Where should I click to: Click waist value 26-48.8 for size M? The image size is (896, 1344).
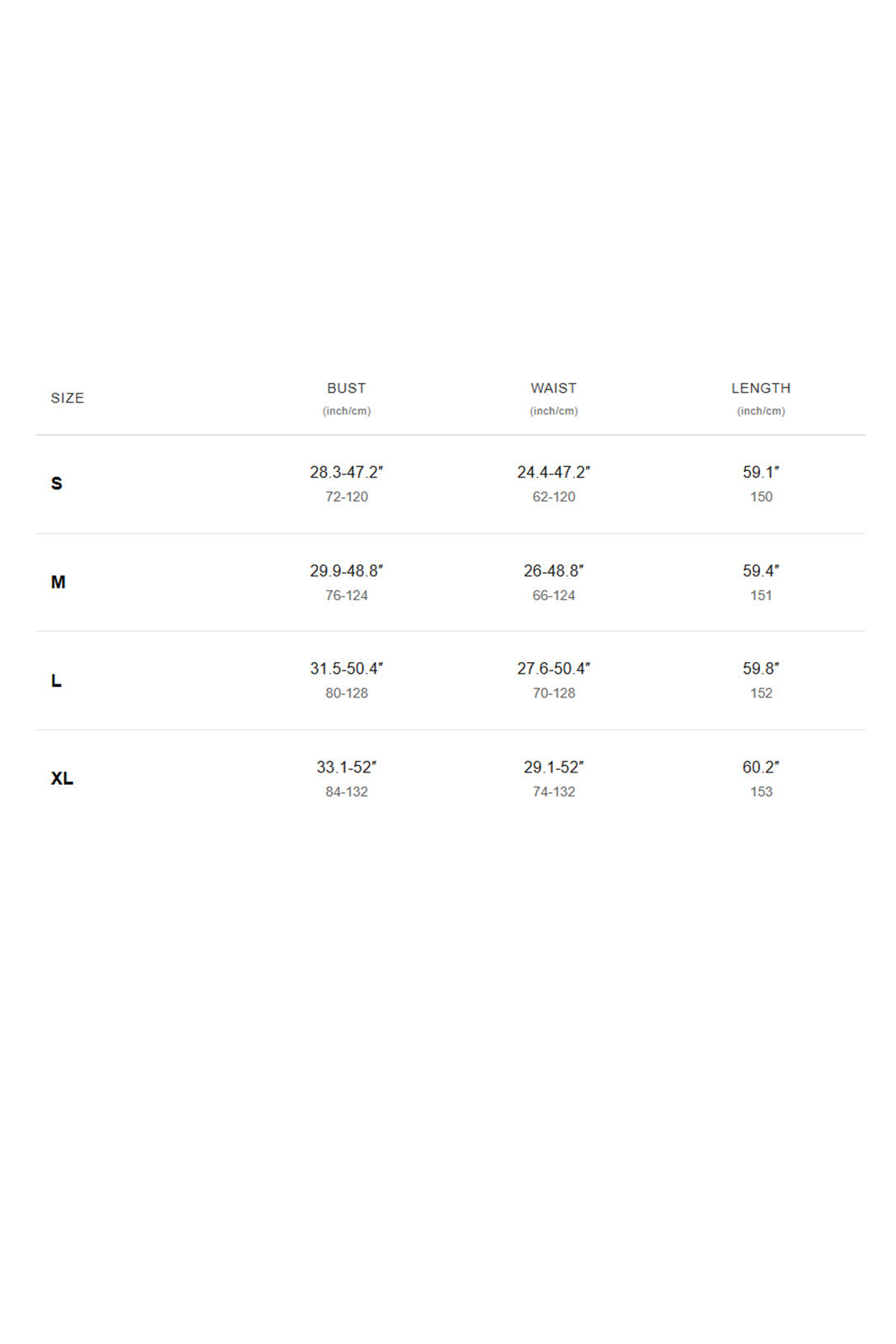(553, 571)
